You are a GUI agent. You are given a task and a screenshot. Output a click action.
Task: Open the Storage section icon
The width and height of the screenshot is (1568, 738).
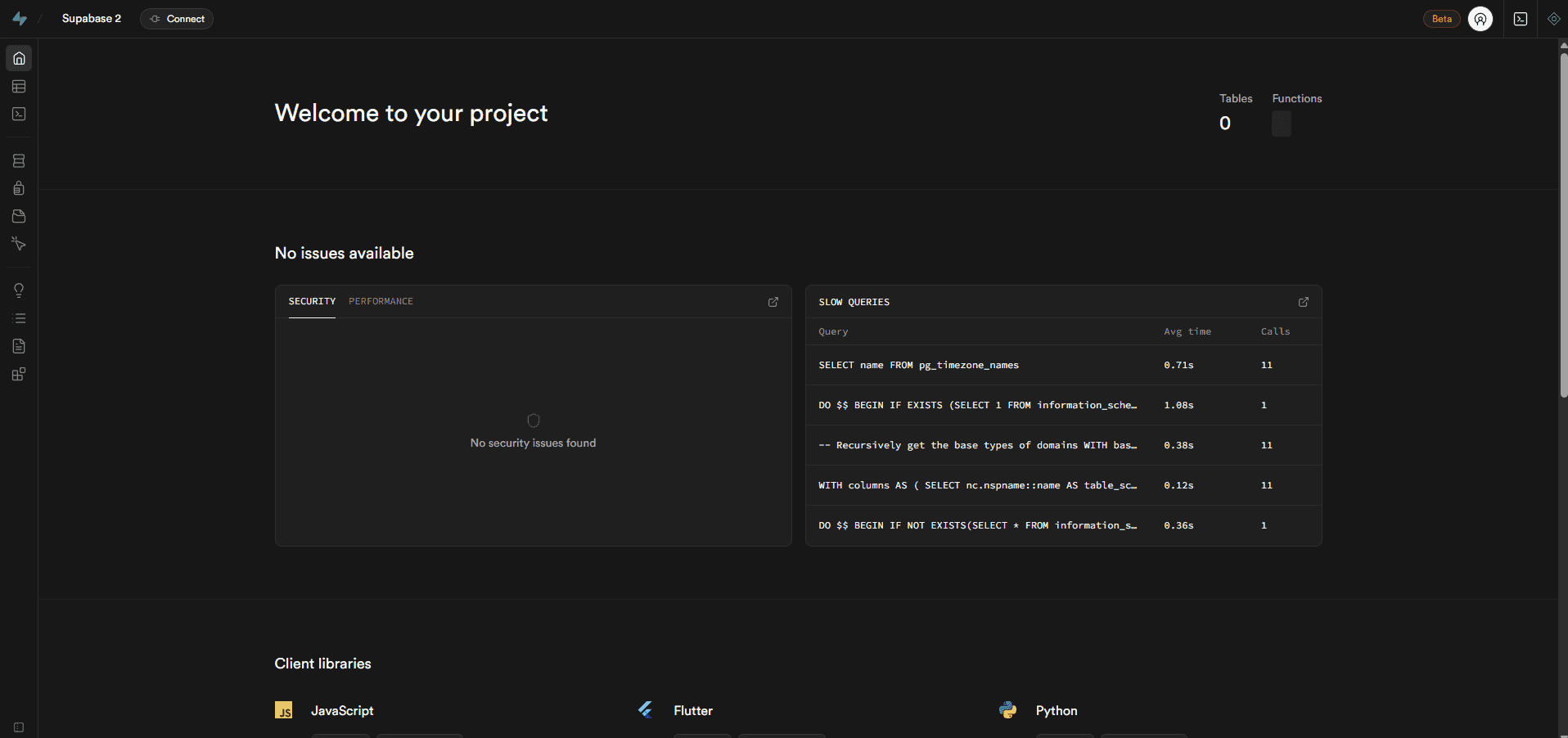click(19, 217)
